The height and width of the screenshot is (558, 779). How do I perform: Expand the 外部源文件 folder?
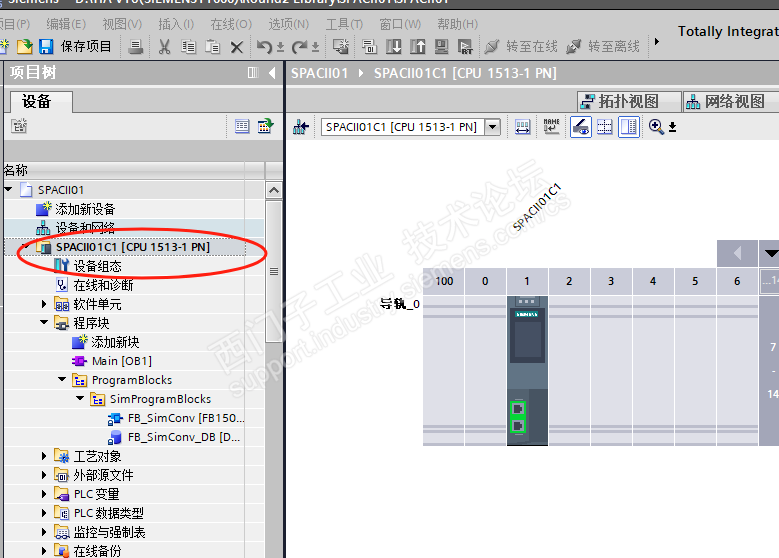(44, 475)
